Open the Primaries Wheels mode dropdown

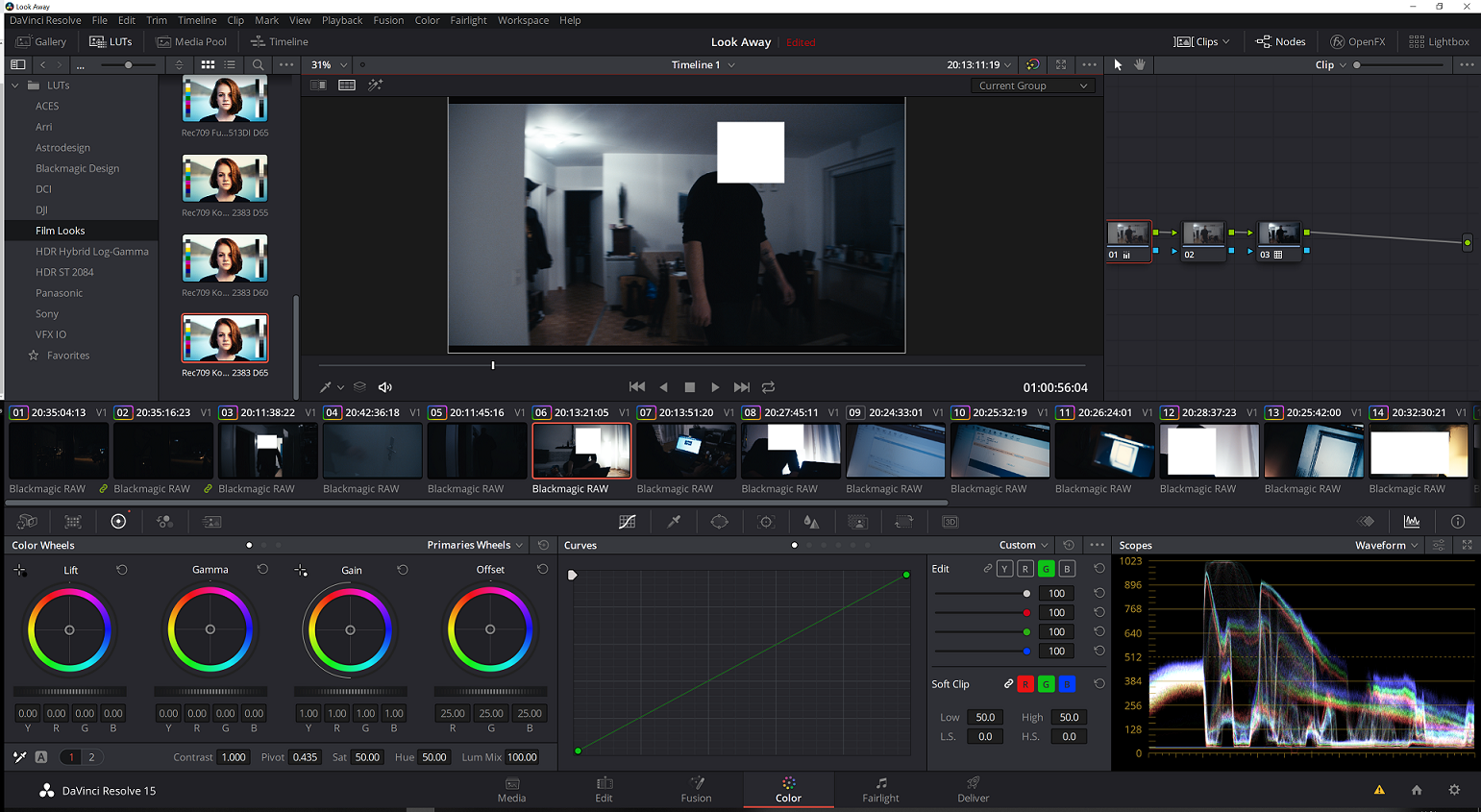(475, 545)
